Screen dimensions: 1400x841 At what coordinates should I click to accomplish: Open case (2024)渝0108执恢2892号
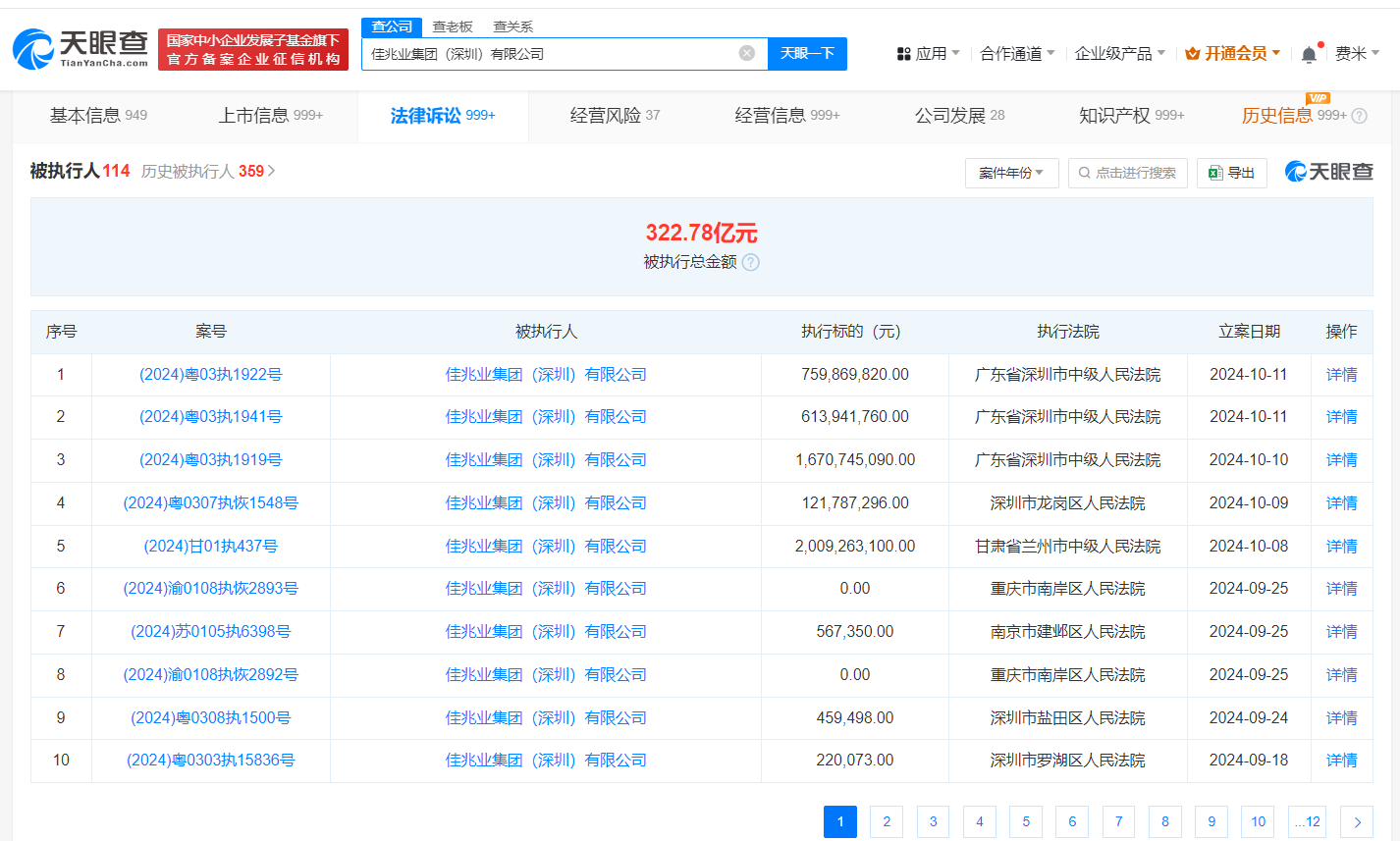[x=211, y=675]
